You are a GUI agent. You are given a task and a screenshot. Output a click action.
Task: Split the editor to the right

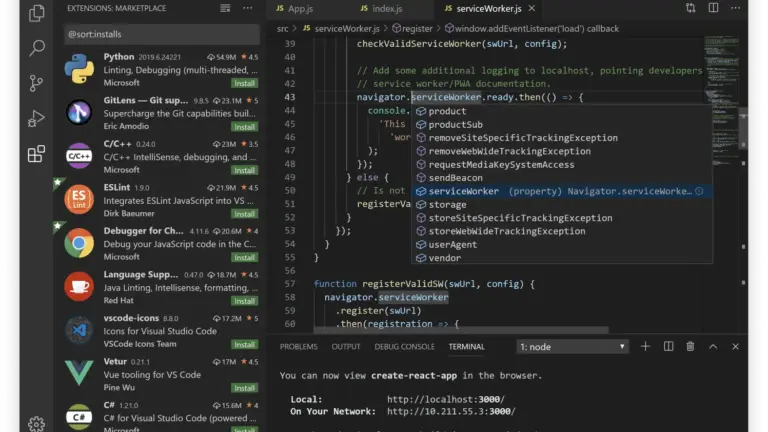[713, 8]
